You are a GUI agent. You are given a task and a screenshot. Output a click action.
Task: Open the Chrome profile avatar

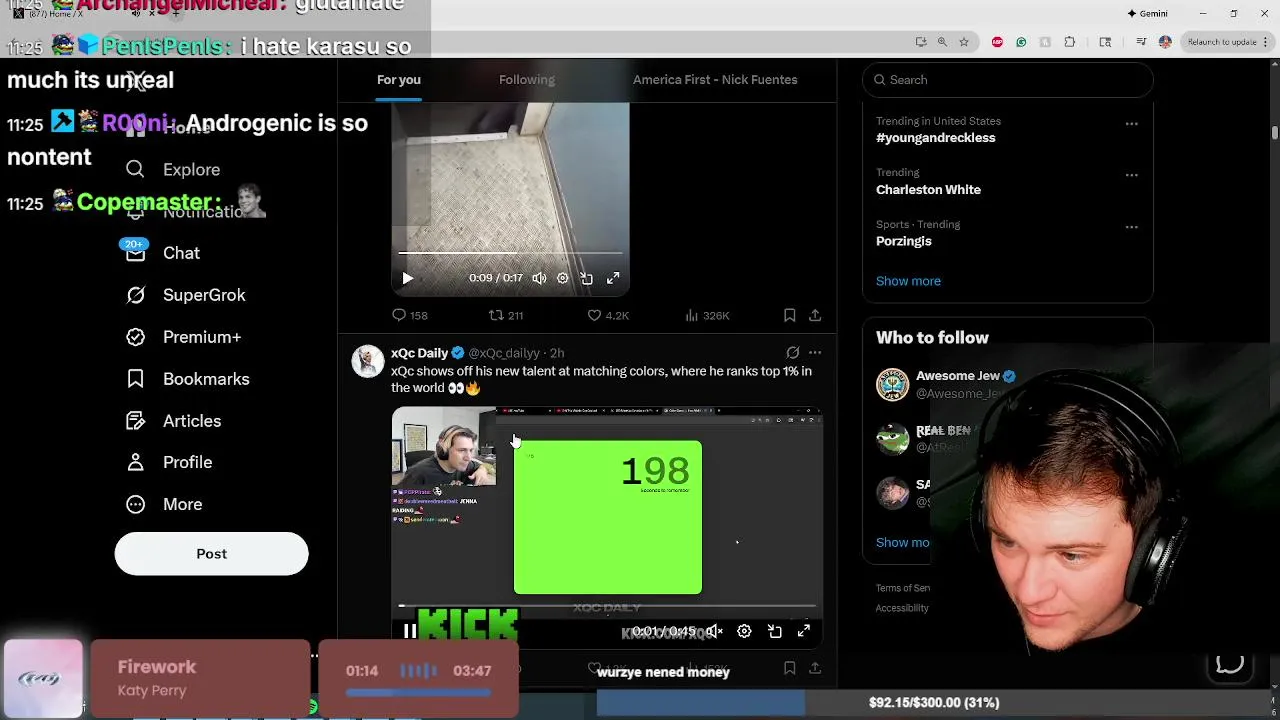coord(1165,42)
